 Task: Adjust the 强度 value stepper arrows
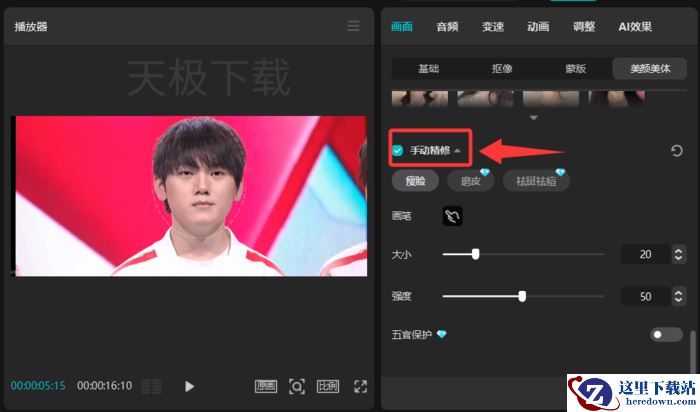[679, 296]
